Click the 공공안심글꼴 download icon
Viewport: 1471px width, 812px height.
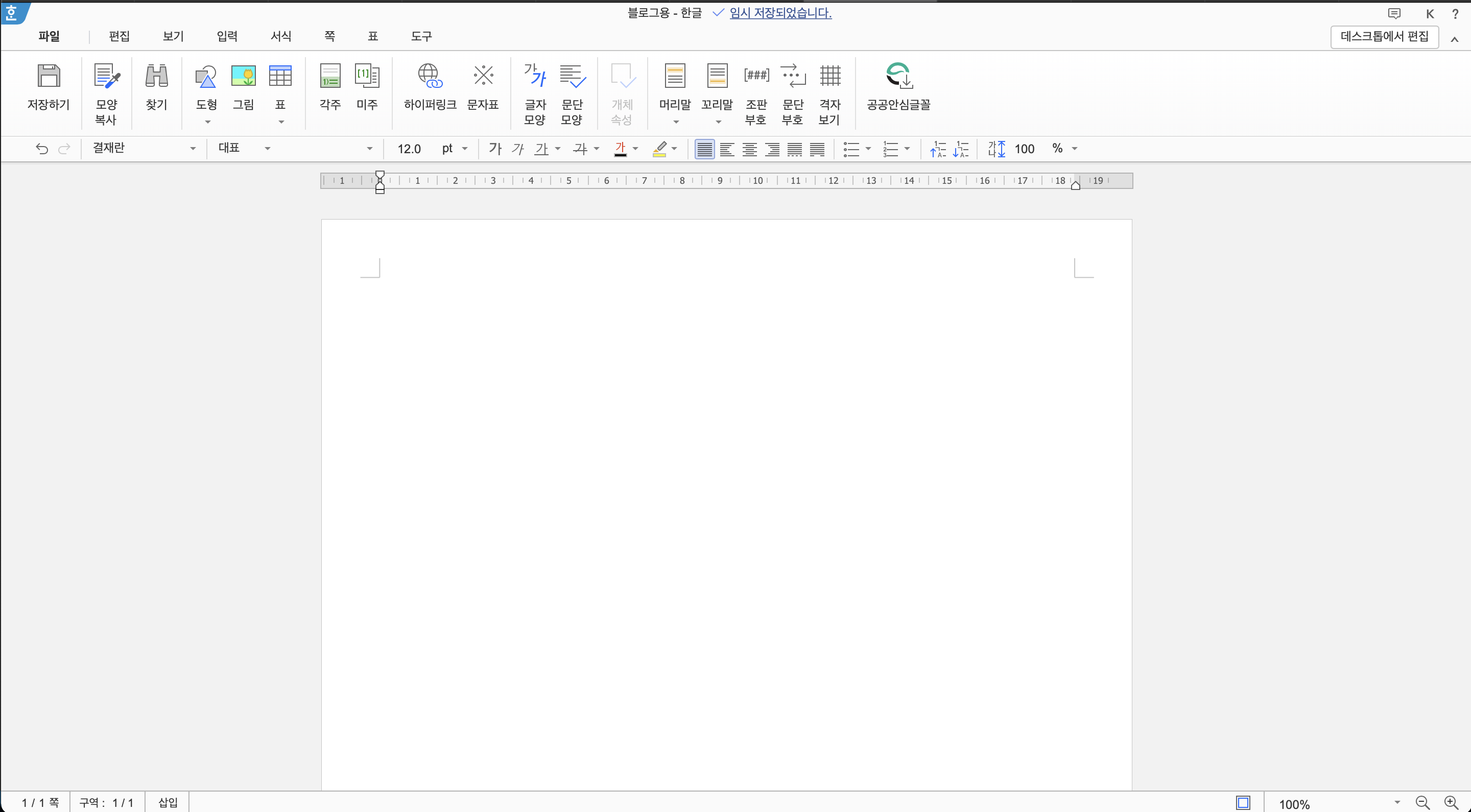click(898, 76)
